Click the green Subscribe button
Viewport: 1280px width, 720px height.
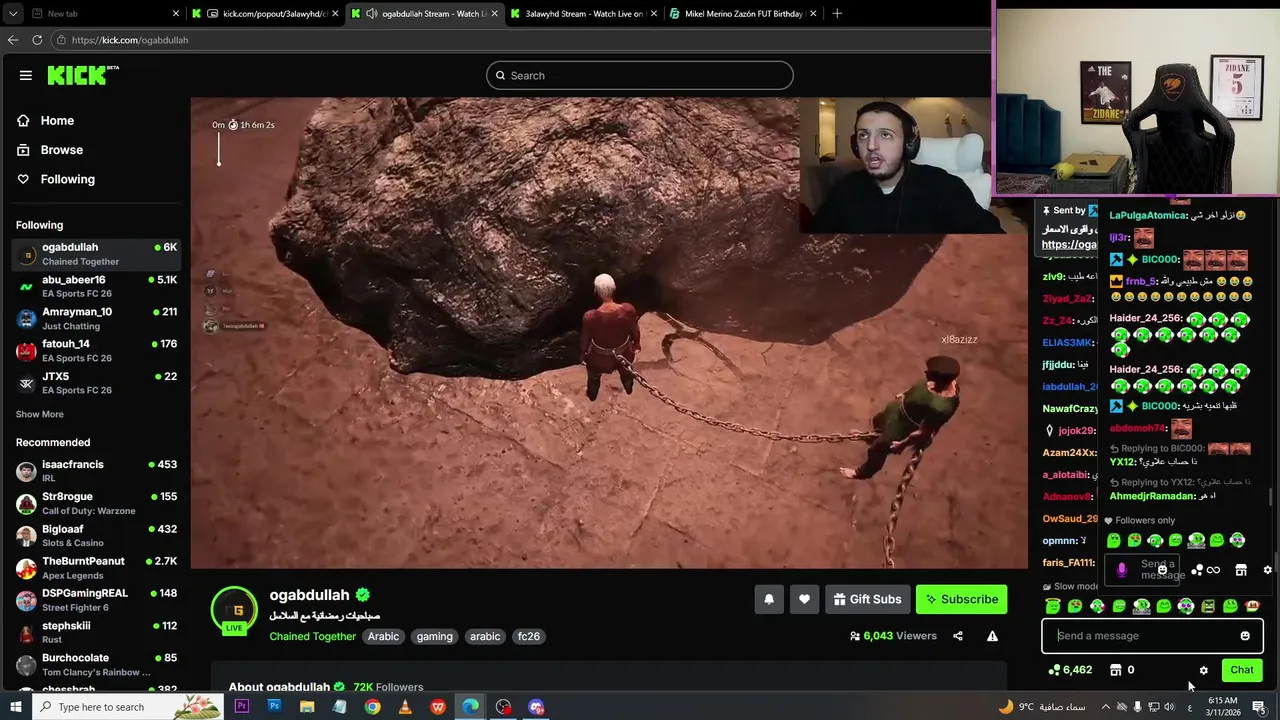point(961,599)
